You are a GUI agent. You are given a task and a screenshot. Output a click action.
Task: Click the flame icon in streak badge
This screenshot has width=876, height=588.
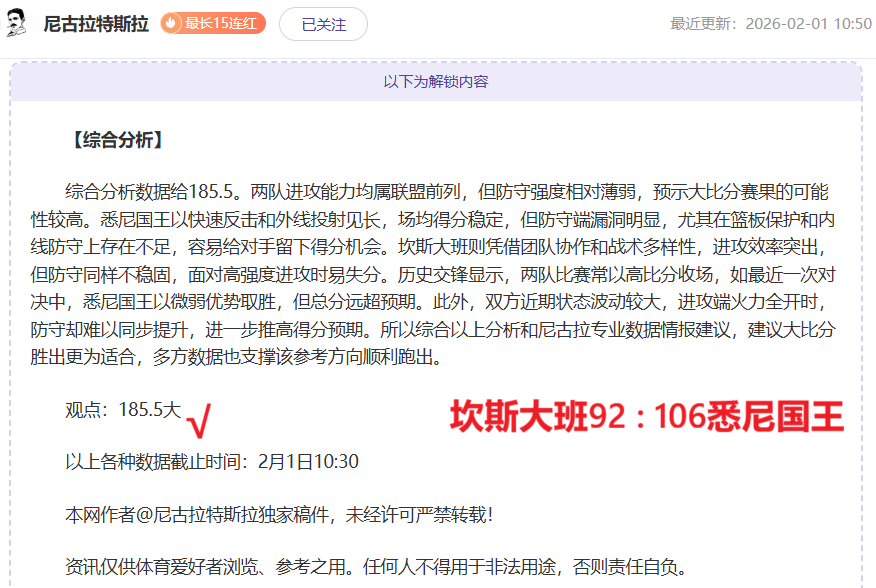[x=172, y=24]
